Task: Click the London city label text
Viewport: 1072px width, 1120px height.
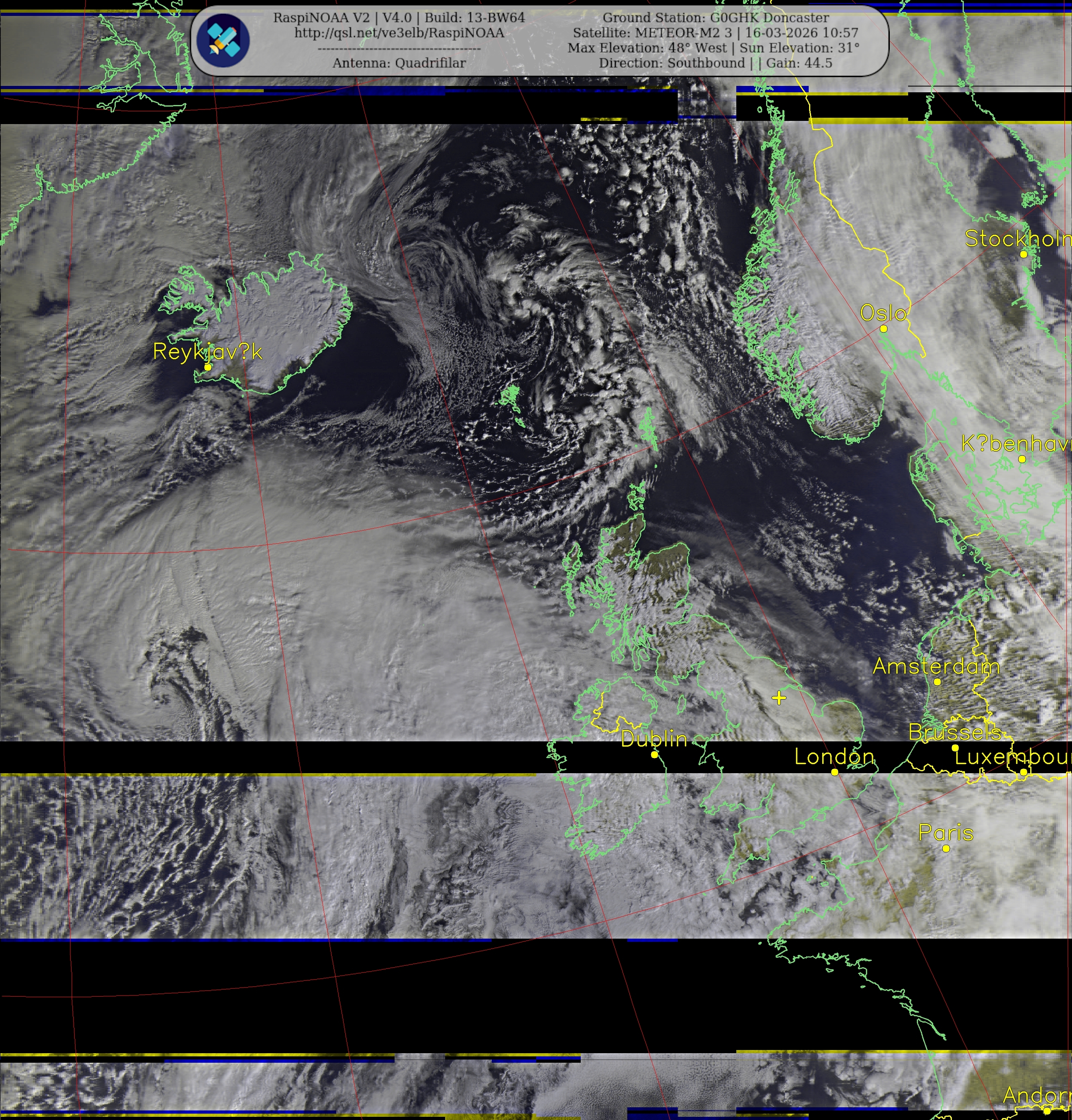Action: 834,757
